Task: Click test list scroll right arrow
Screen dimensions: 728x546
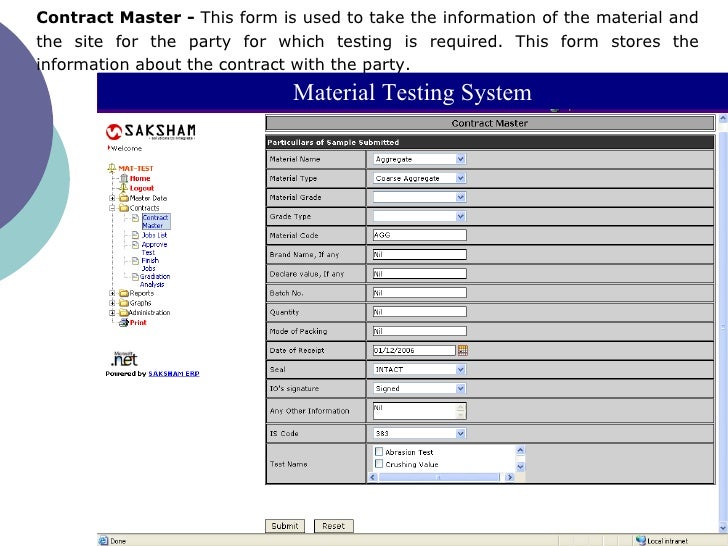Action: pos(509,477)
